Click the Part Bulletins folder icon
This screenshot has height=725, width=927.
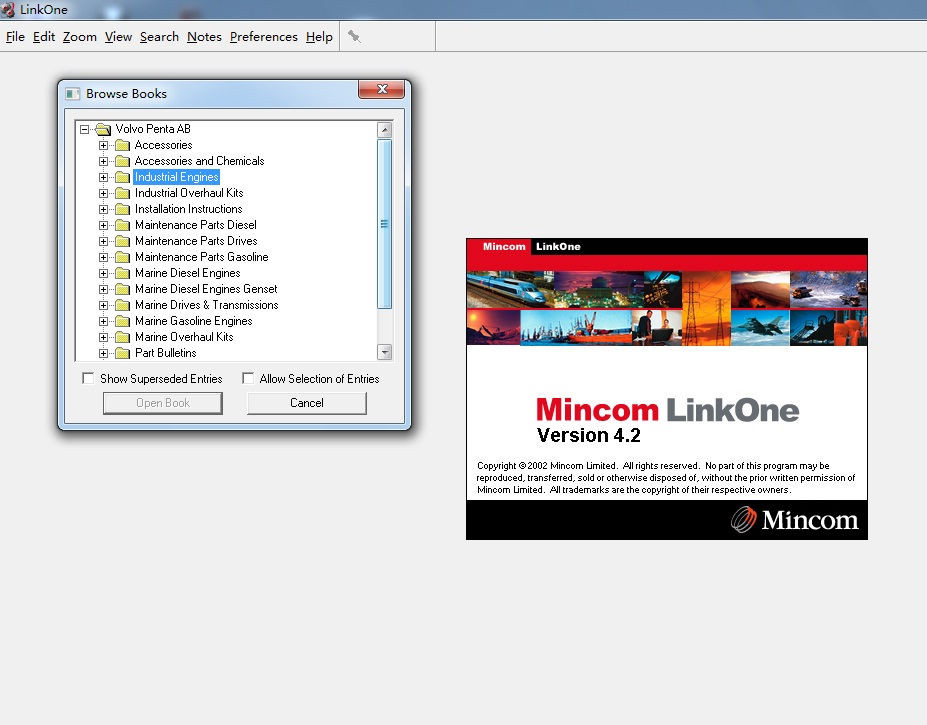[x=122, y=352]
